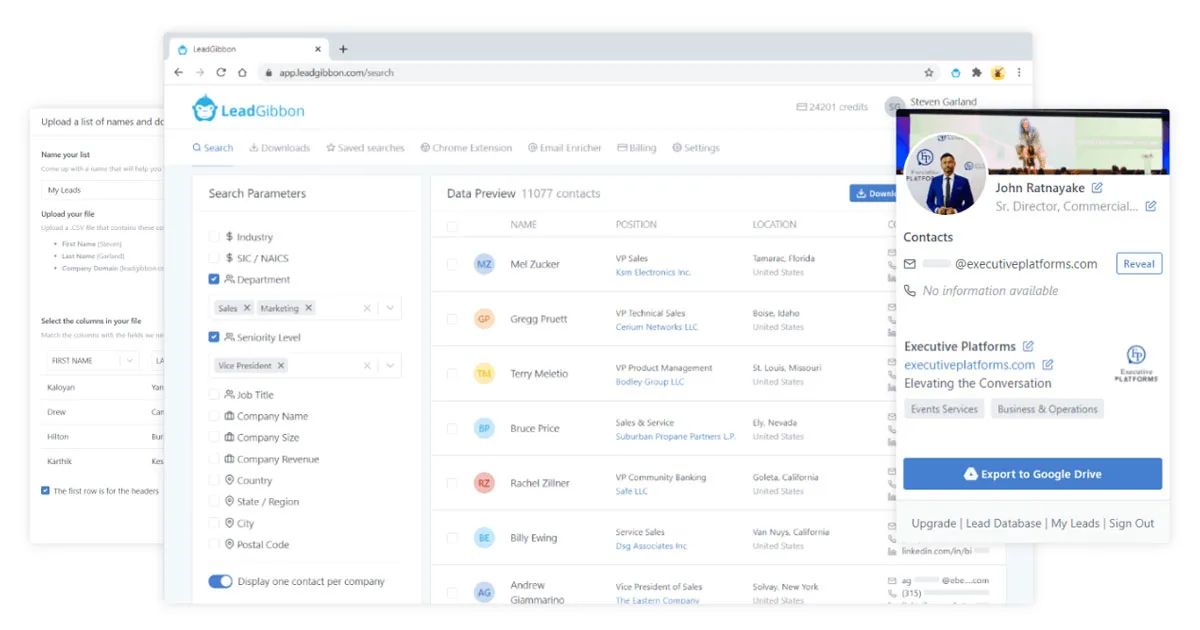The width and height of the screenshot is (1200, 630).
Task: Click the browser address bar
Action: (590, 73)
